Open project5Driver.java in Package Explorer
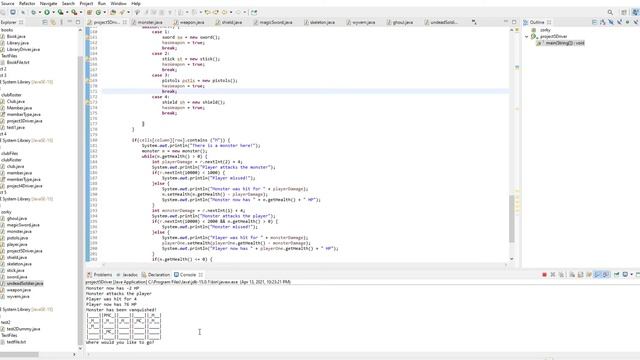This screenshot has width=640, height=360. point(24,251)
